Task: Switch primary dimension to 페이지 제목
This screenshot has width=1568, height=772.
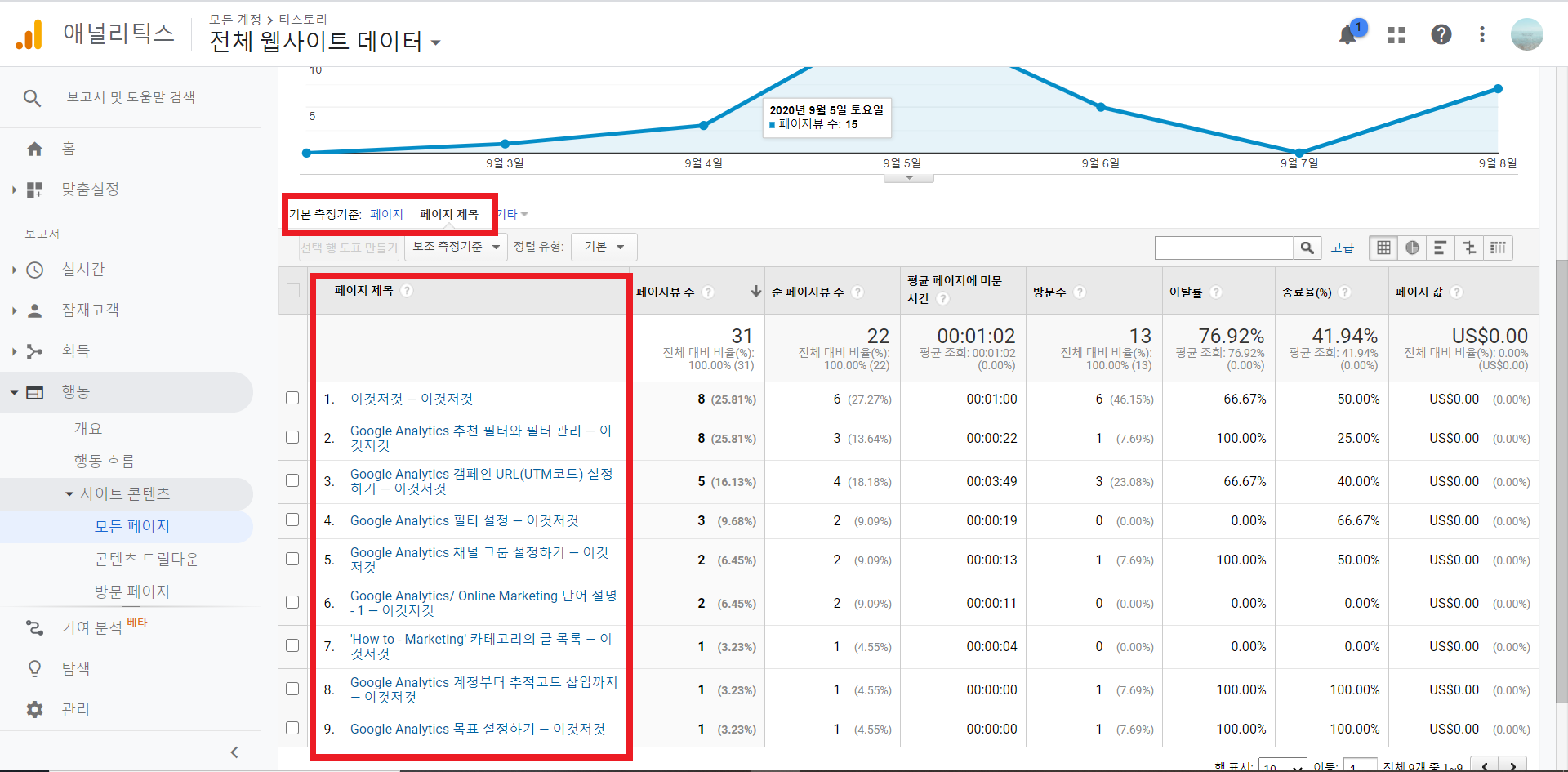Action: tap(449, 214)
